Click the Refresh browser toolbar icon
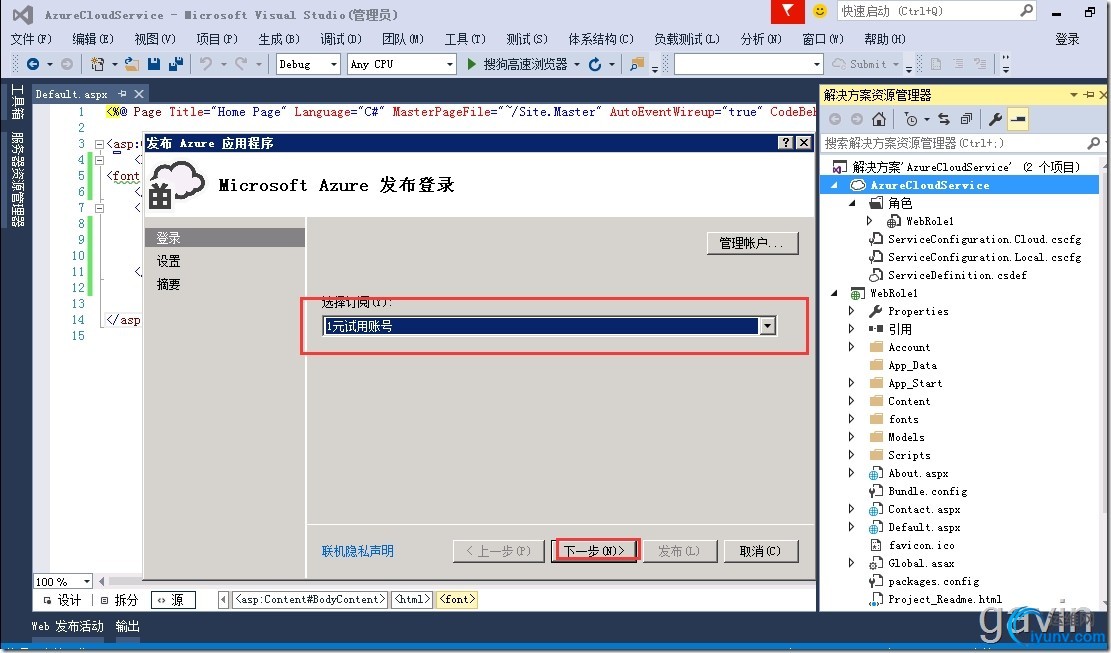 click(595, 64)
